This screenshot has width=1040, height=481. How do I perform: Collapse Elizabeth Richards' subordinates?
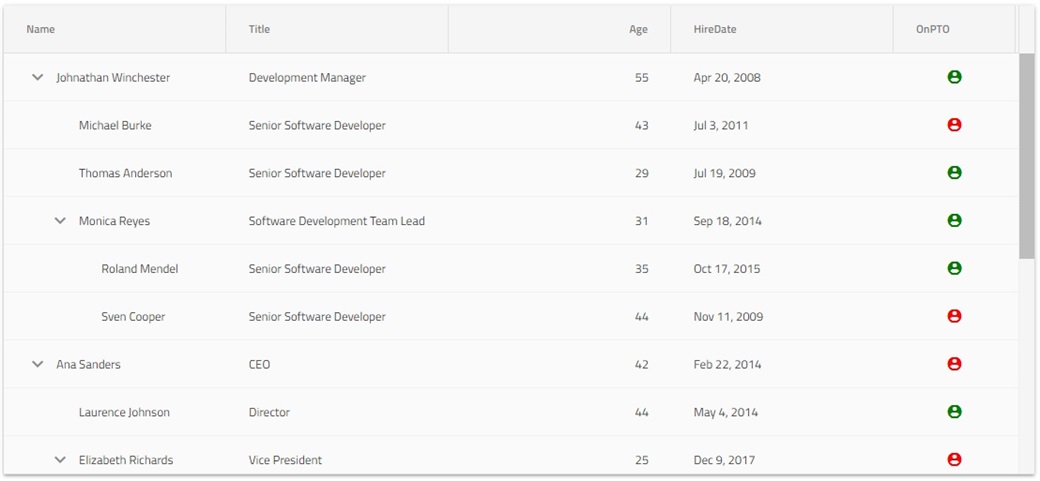60,460
